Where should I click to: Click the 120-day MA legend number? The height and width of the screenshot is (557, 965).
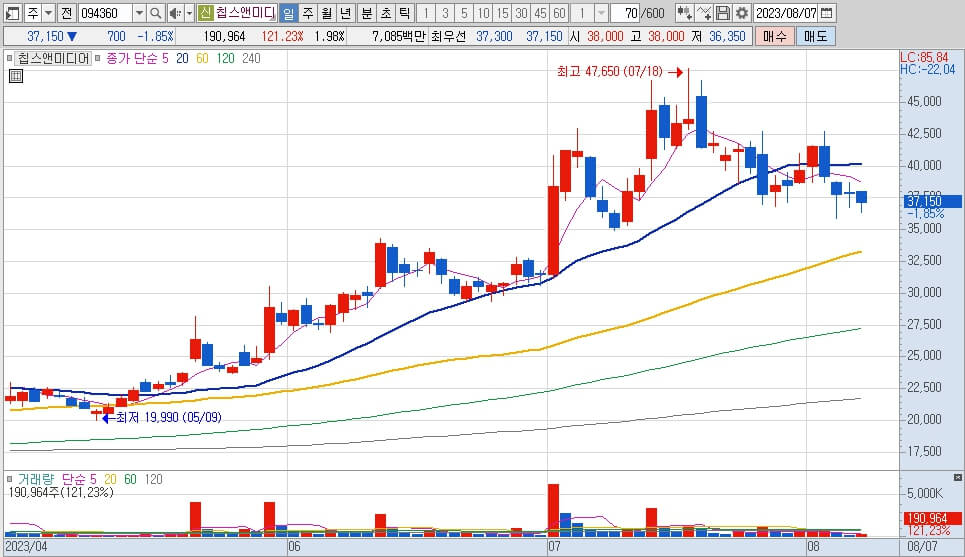click(x=225, y=58)
